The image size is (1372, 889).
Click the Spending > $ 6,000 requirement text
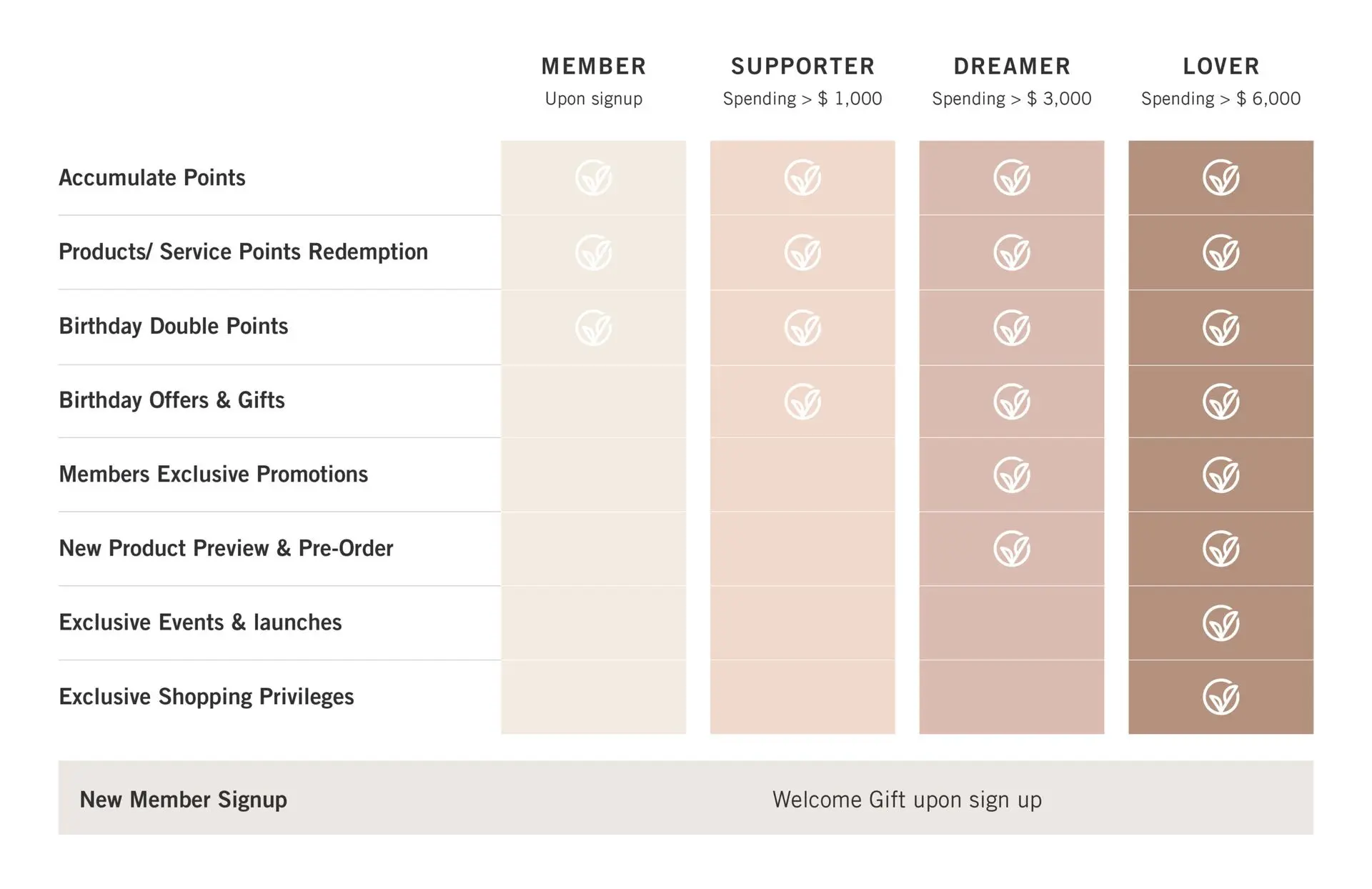1221,99
